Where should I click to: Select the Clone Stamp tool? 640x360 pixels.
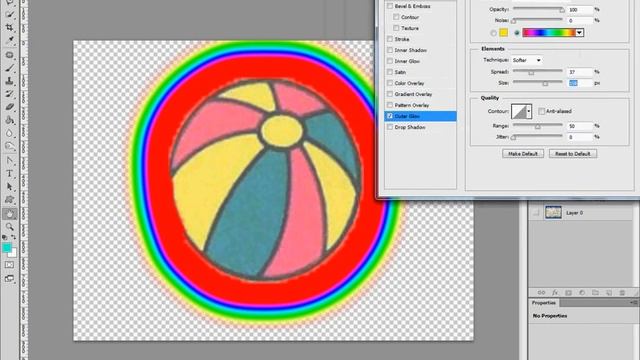click(10, 81)
